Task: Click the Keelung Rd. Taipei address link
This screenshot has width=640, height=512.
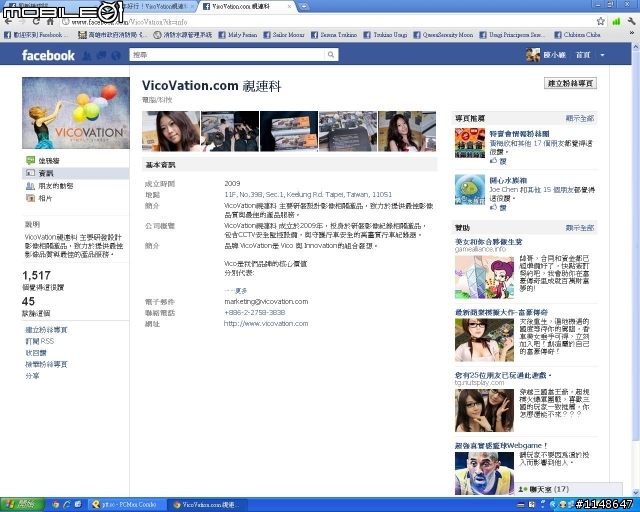Action: [x=308, y=194]
